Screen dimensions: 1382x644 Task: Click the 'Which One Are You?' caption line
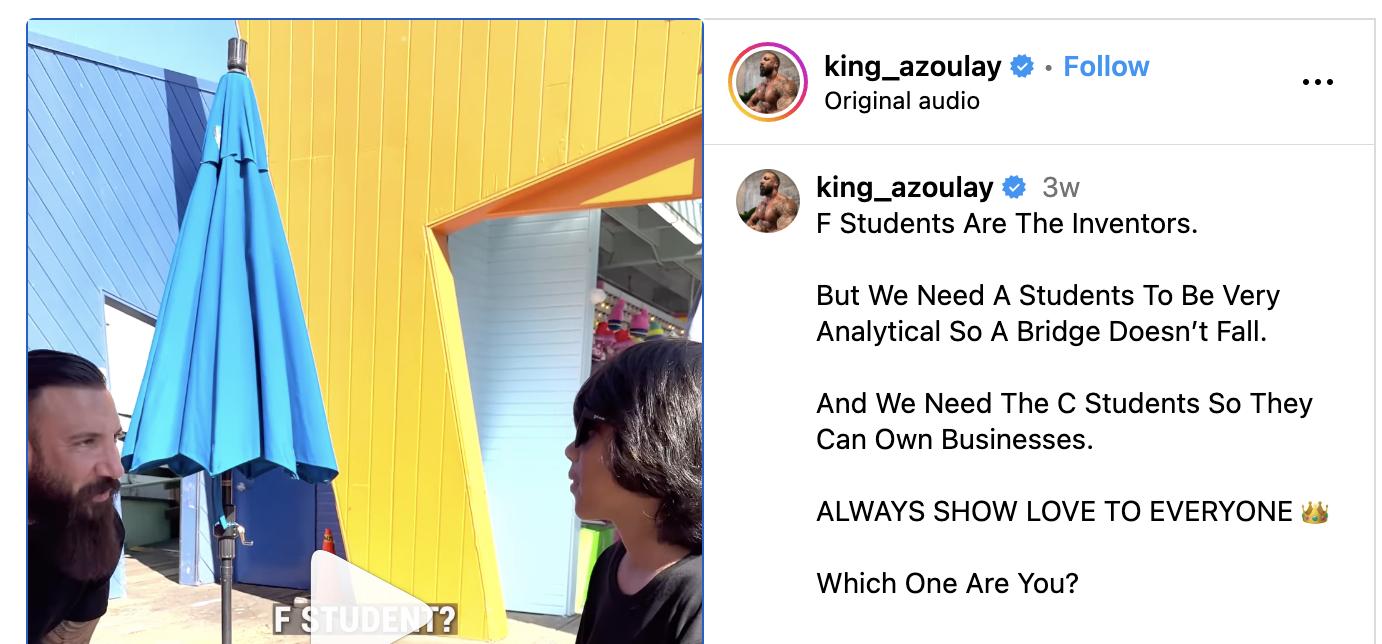point(947,584)
